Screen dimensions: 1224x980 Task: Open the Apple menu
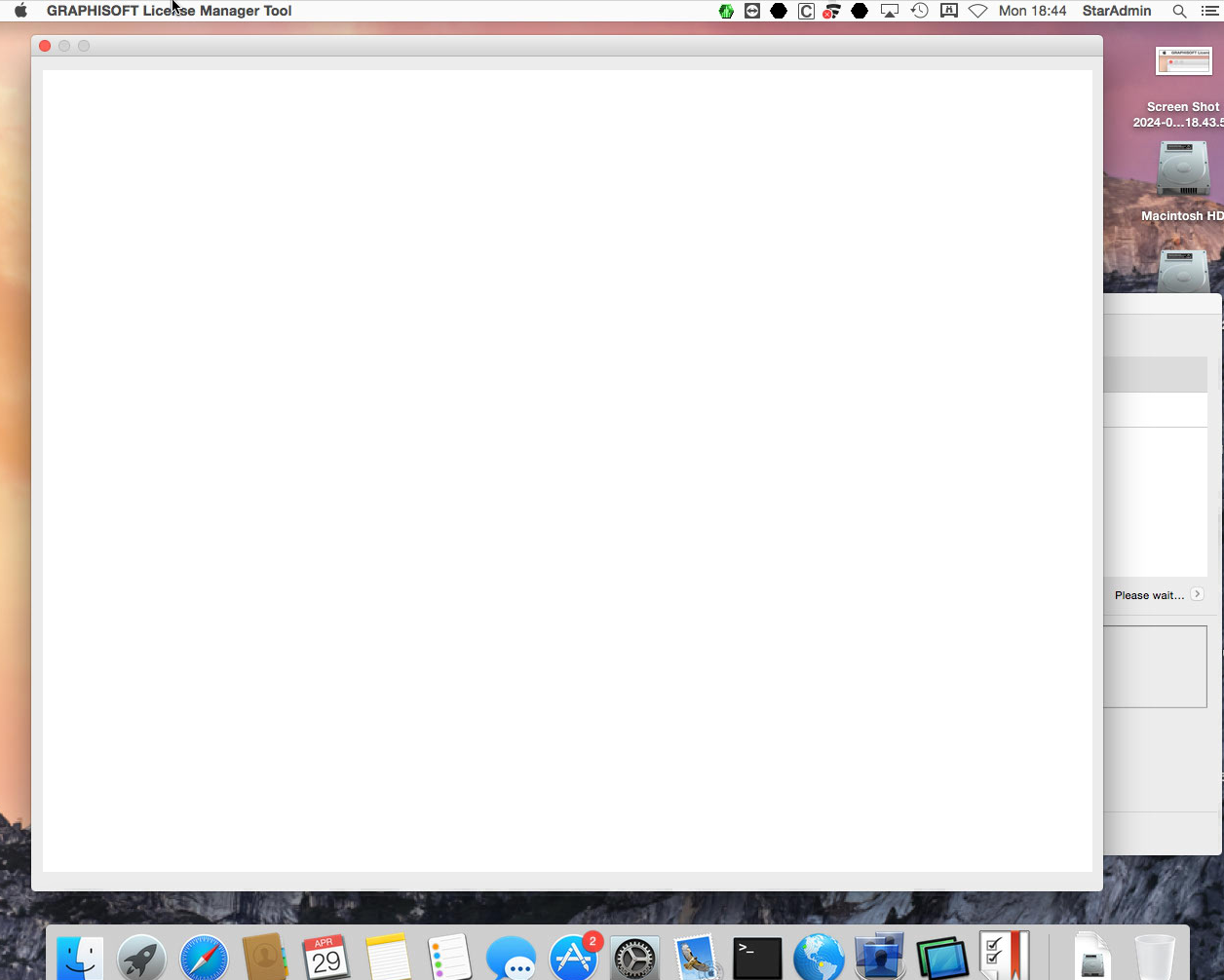pyautogui.click(x=20, y=11)
